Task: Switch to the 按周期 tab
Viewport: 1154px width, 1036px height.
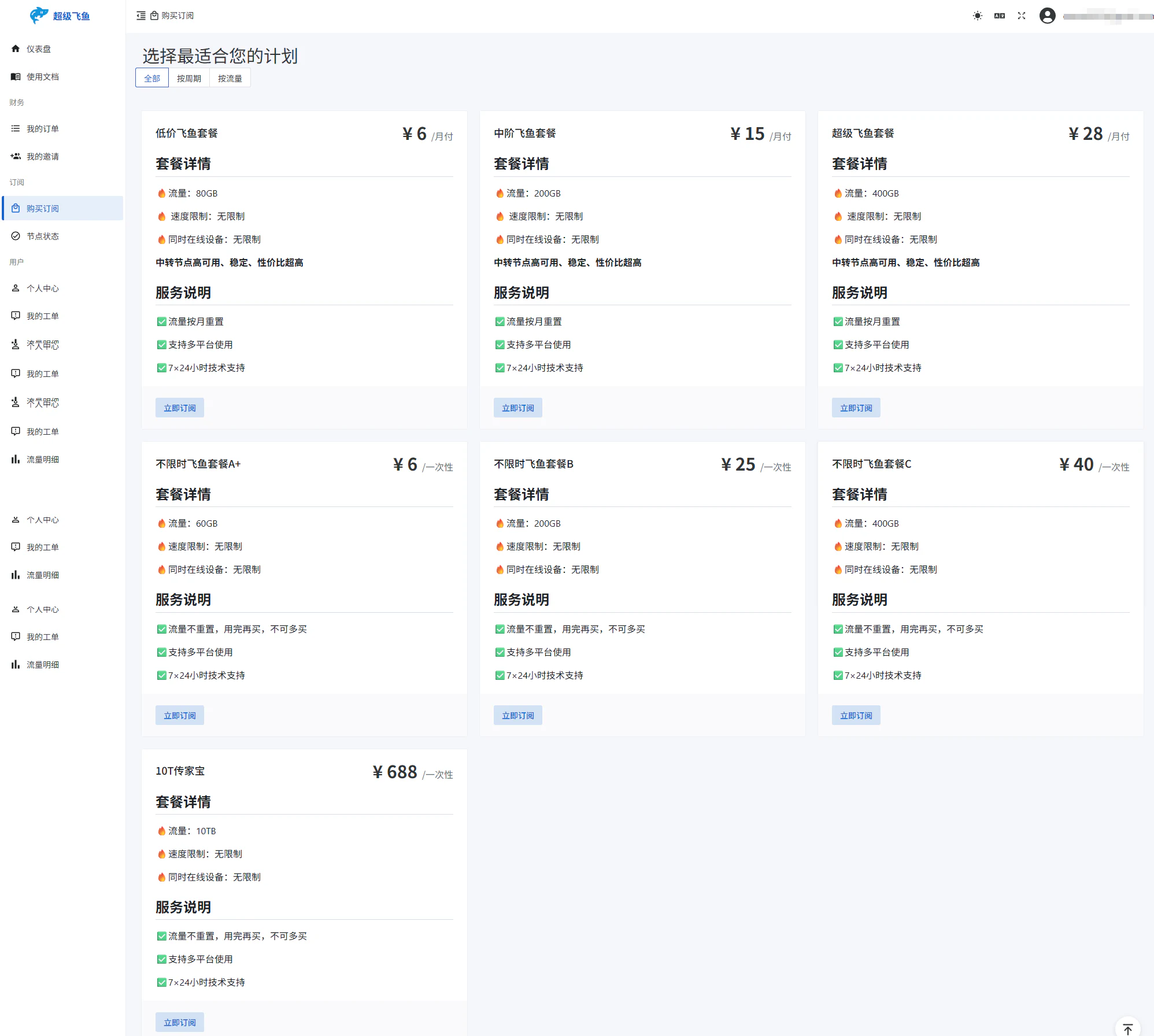Action: point(189,78)
